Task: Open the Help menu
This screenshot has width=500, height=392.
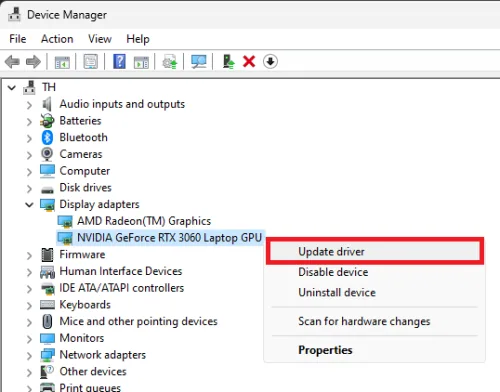Action: (138, 39)
